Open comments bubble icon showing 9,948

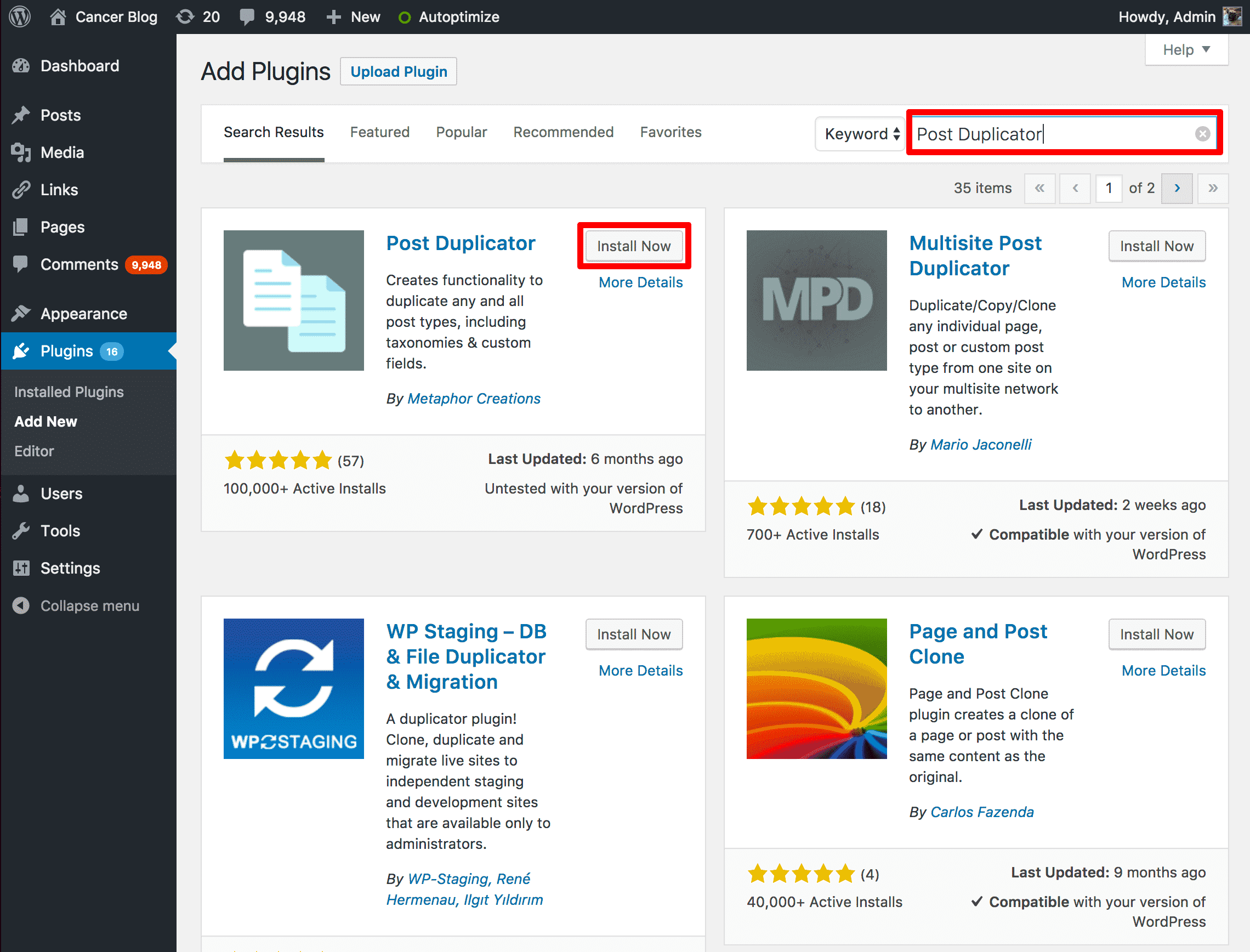point(247,16)
